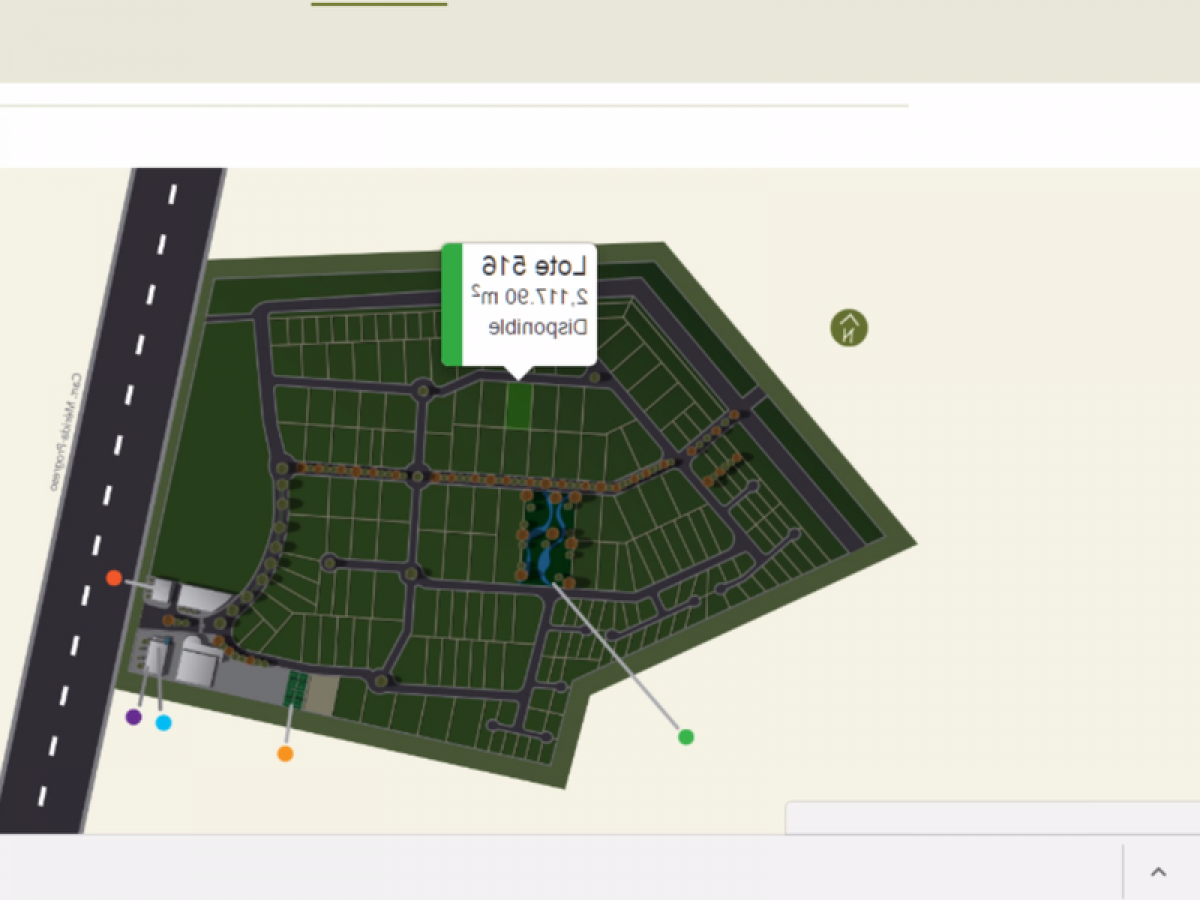Click the lake in the central park
Viewport: 1200px width, 900px height.
546,540
